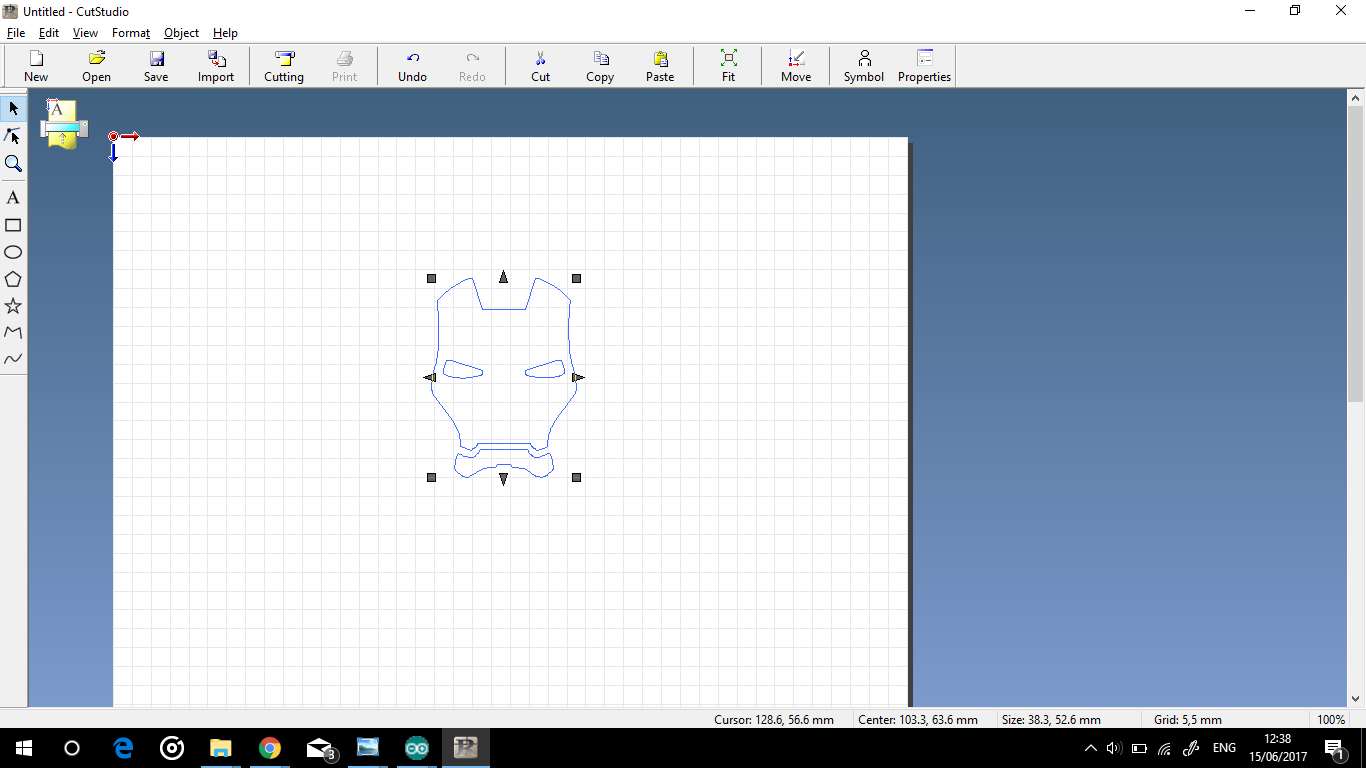Click the Center 103.3, 63.6 mm readout

coord(918,720)
